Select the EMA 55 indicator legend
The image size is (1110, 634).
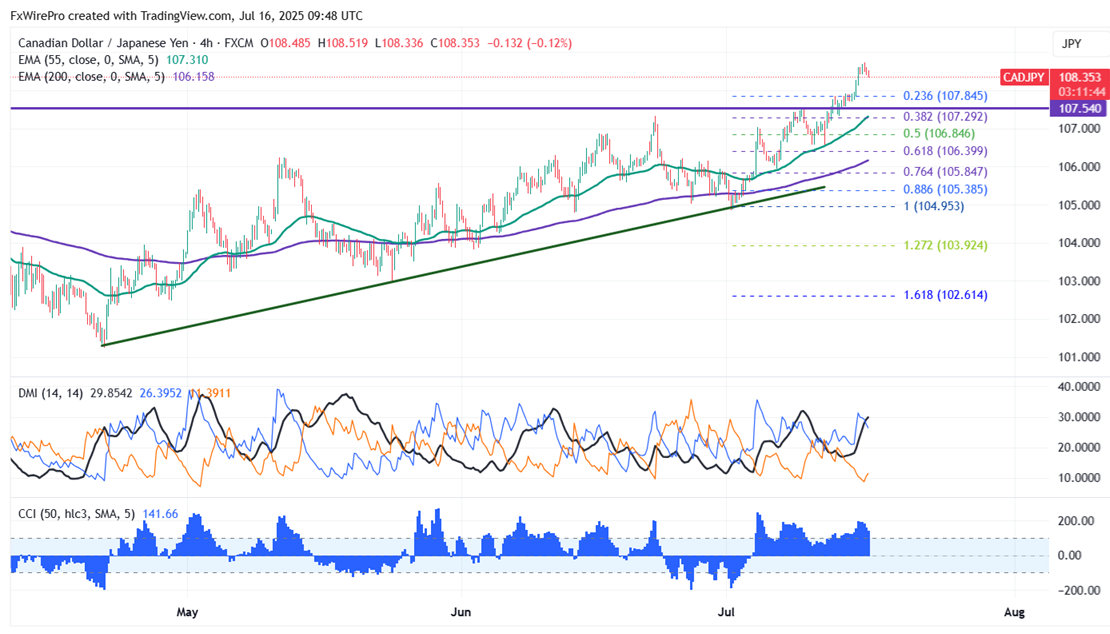tap(113, 60)
